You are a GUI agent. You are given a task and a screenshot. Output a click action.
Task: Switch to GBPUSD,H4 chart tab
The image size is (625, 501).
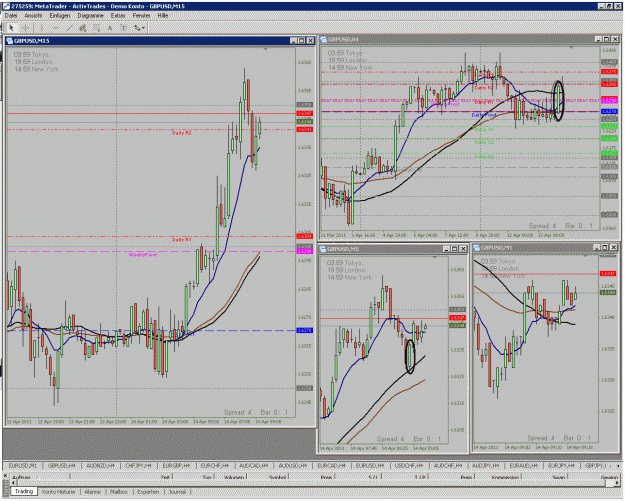61,466
